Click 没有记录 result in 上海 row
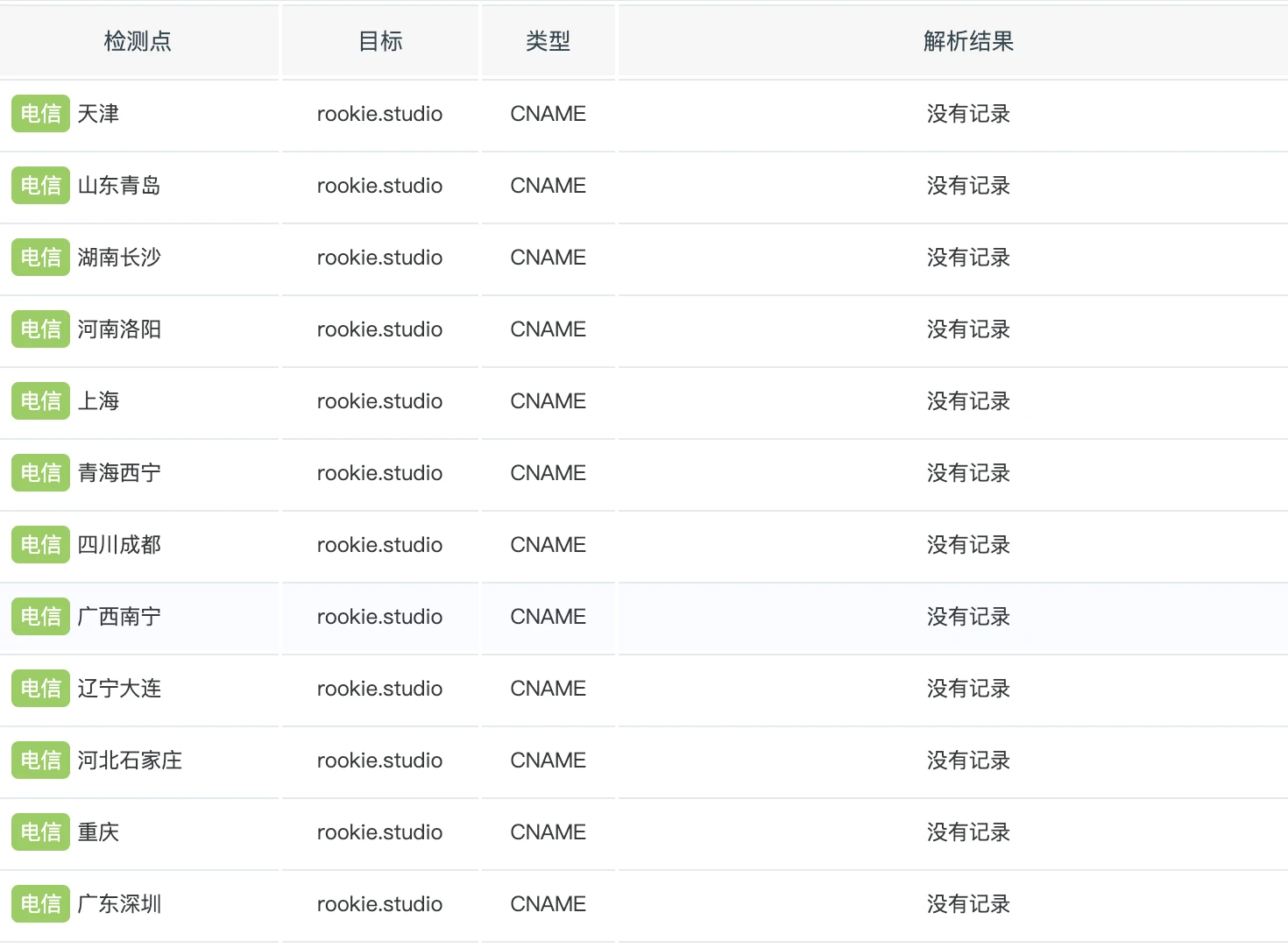1288x948 pixels. (968, 401)
